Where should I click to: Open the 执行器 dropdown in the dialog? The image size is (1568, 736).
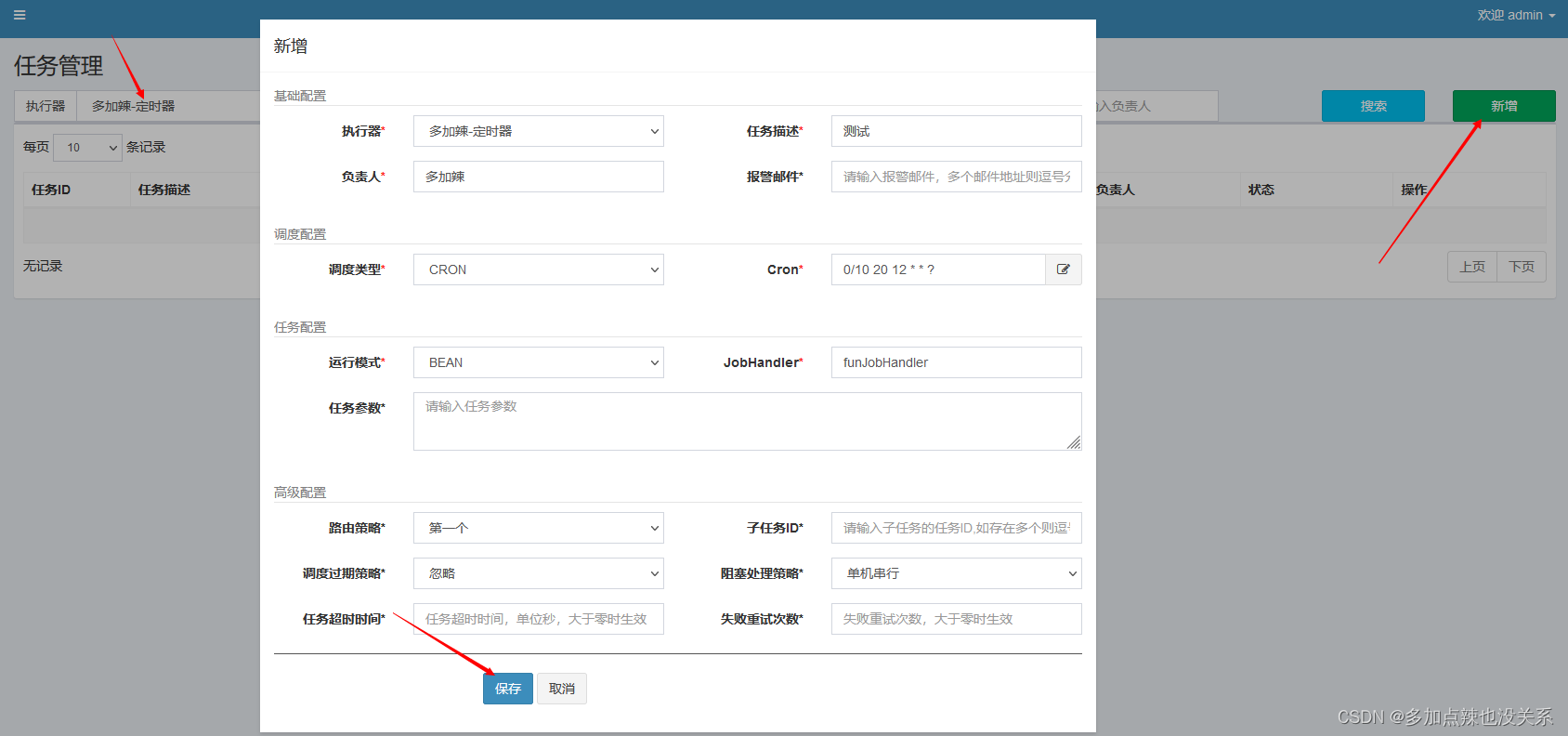[539, 131]
